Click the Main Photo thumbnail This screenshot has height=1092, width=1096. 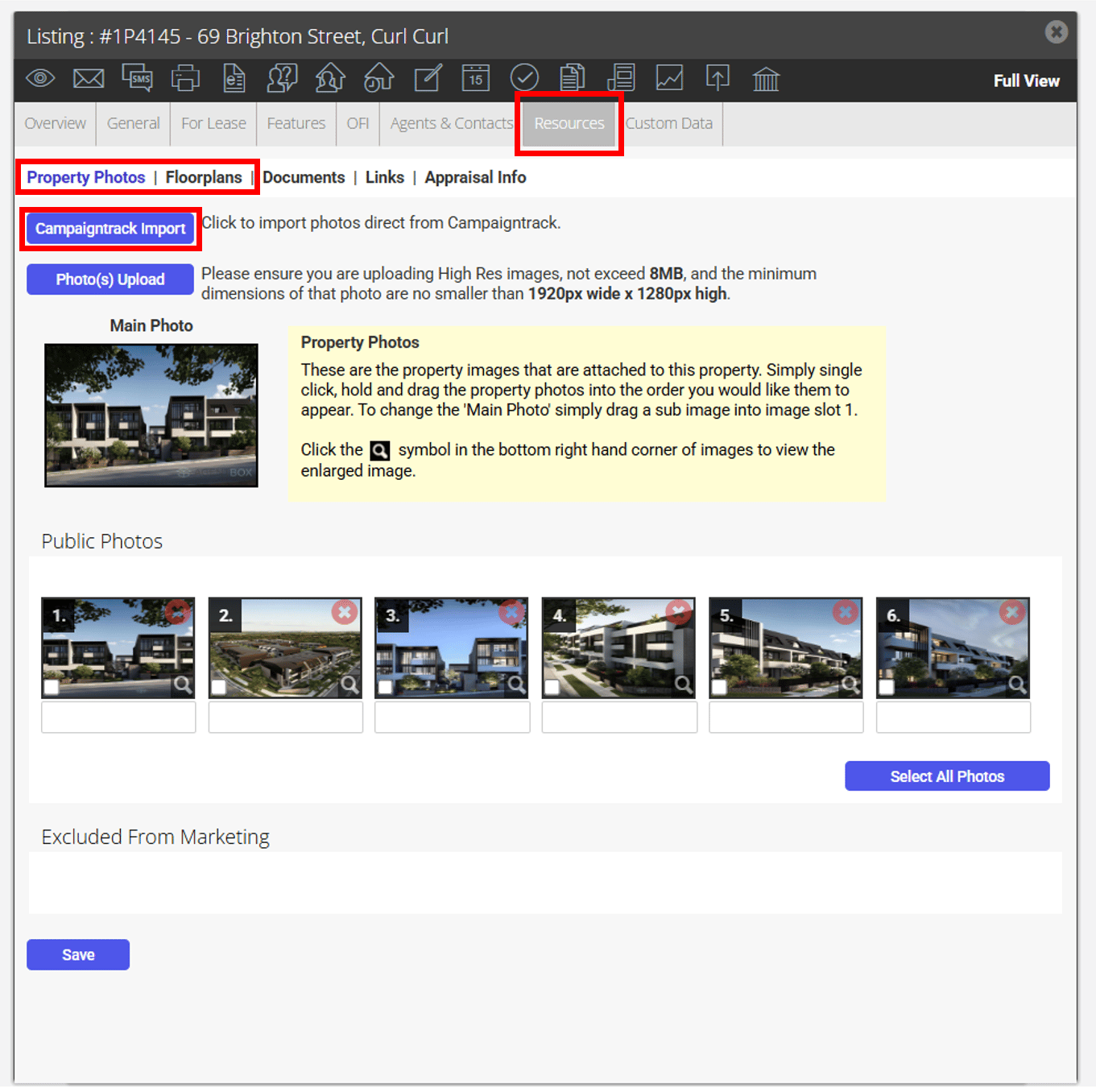[x=151, y=416]
